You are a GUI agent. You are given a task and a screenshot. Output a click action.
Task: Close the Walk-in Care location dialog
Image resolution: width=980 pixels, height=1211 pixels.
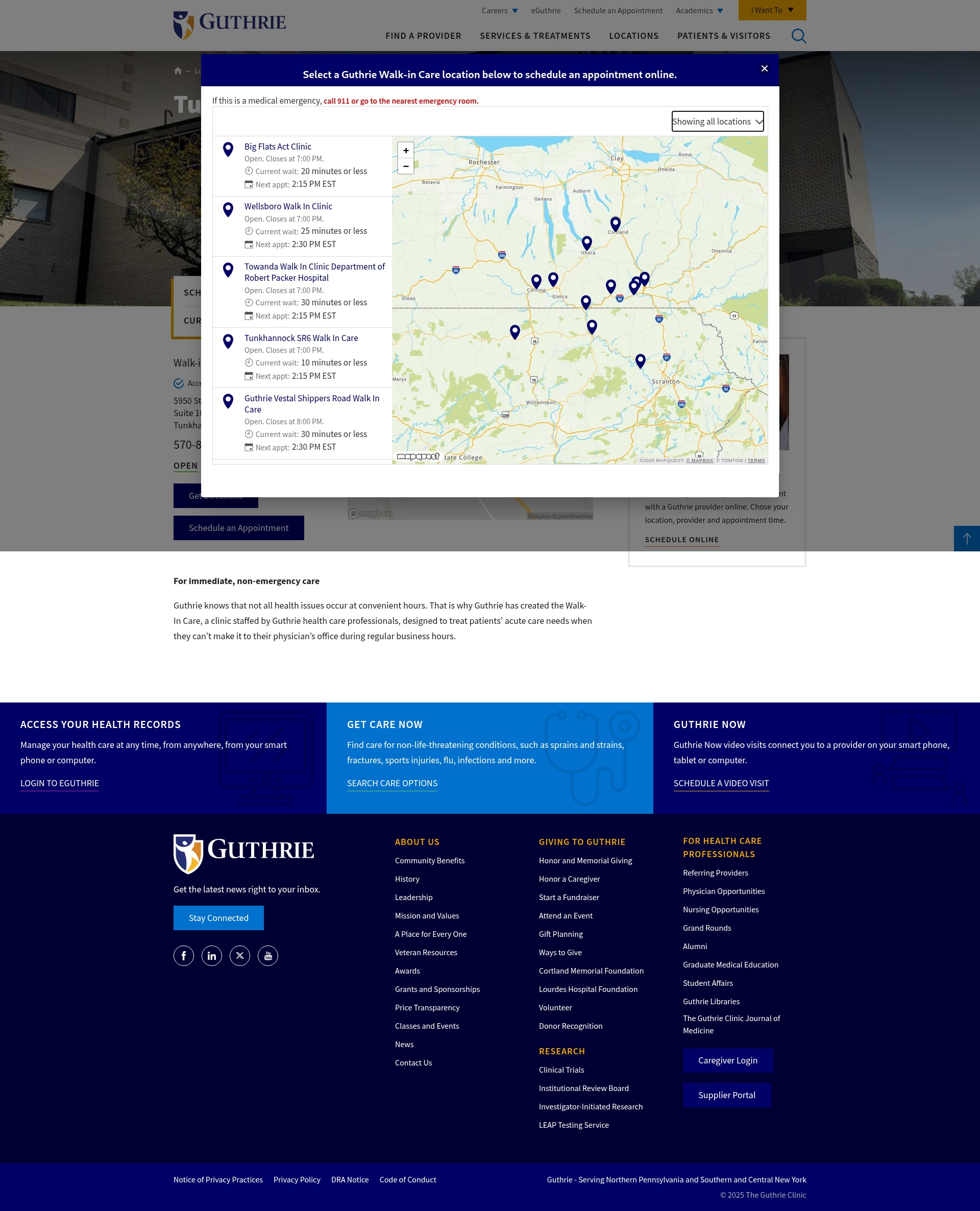pos(765,68)
